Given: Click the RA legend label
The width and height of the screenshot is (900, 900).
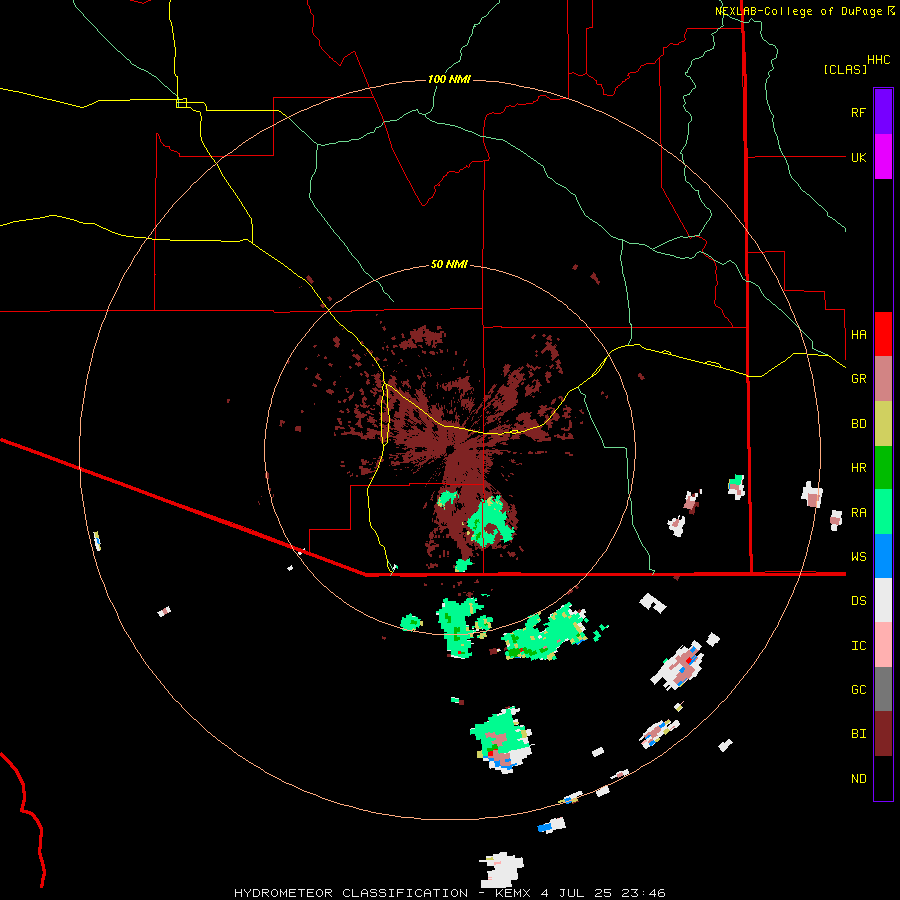Looking at the screenshot, I should click(x=858, y=513).
